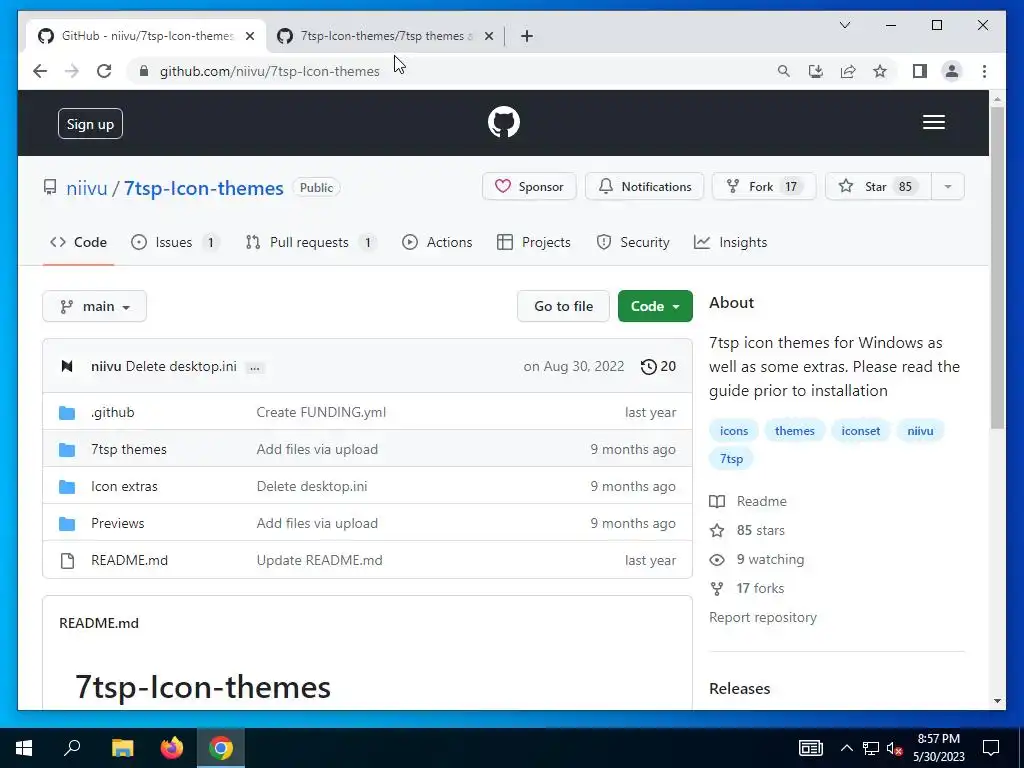Select the Security tab
The width and height of the screenshot is (1024, 768).
click(633, 242)
